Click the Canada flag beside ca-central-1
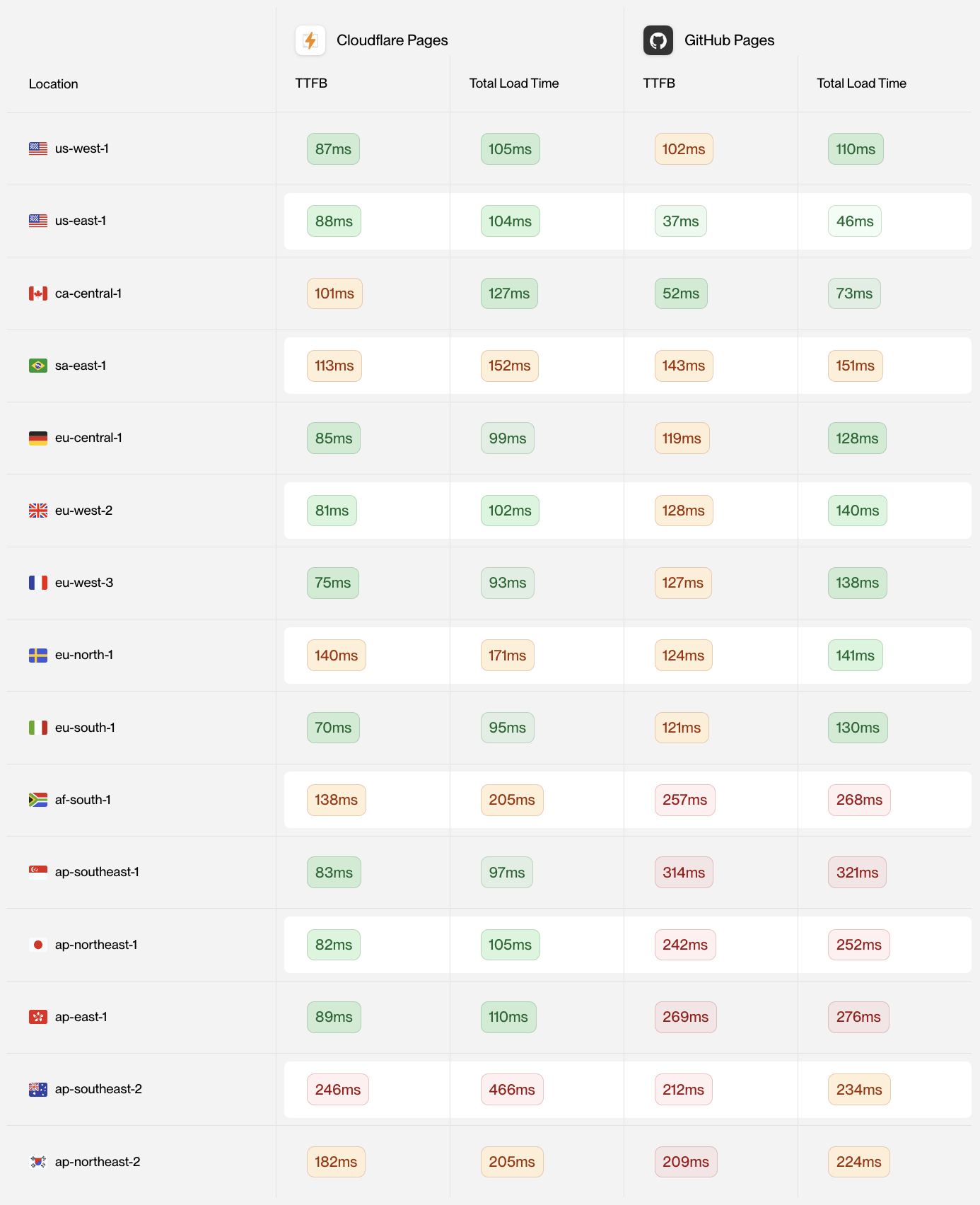Viewport: 980px width, 1205px height. pyautogui.click(x=38, y=293)
